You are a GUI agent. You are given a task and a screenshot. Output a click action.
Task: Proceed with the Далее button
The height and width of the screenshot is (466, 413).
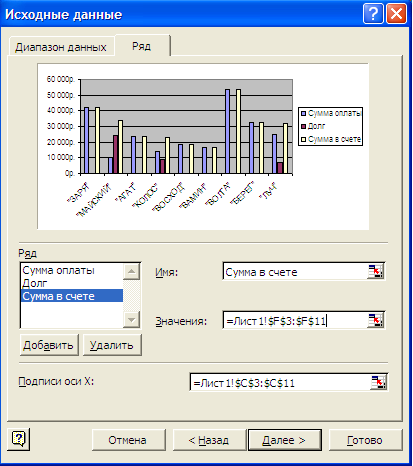point(284,440)
